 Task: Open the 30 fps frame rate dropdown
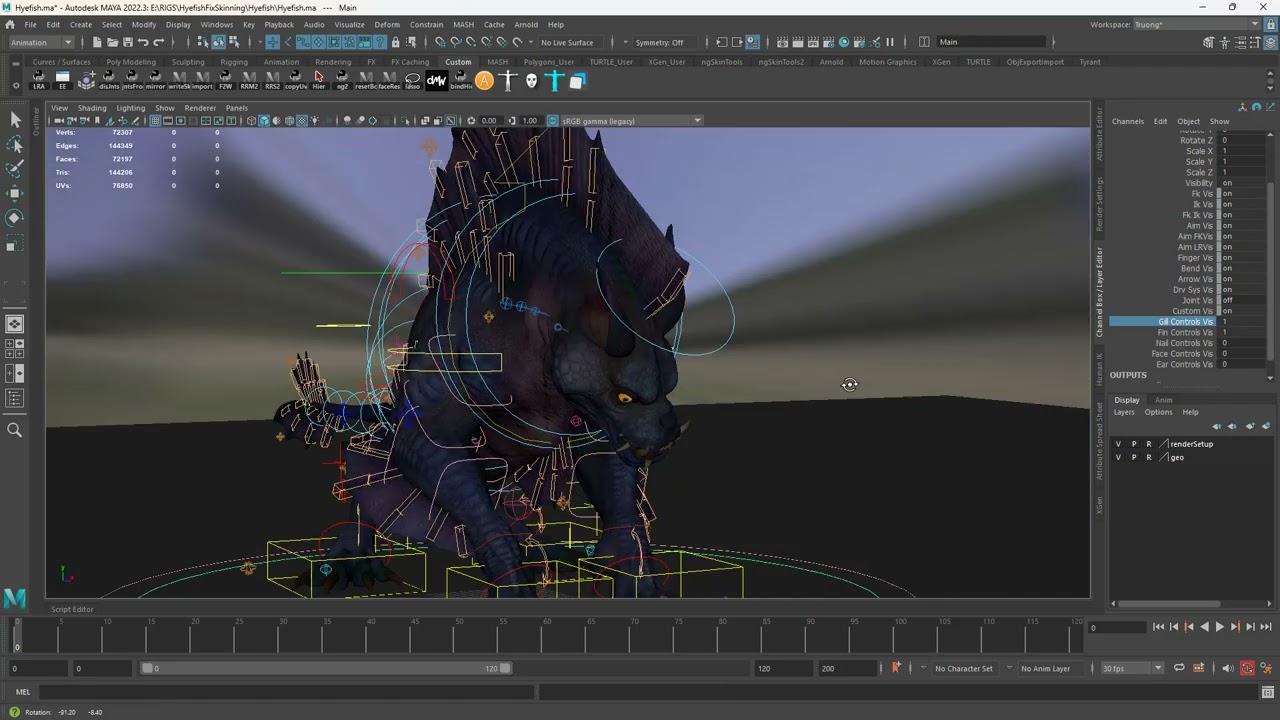coord(1132,668)
